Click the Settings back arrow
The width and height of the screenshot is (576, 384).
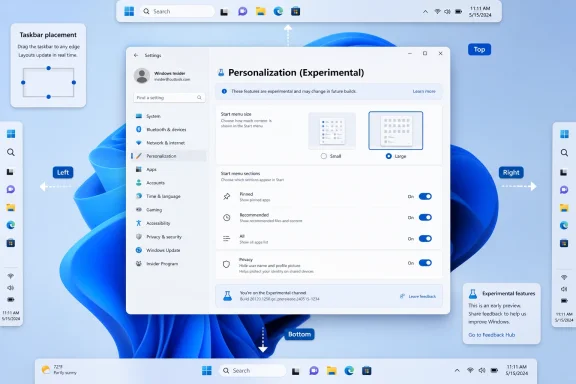coord(136,55)
